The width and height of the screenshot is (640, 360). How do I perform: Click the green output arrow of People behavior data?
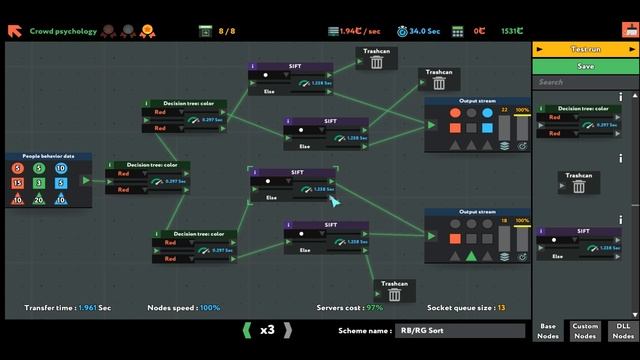coord(86,180)
